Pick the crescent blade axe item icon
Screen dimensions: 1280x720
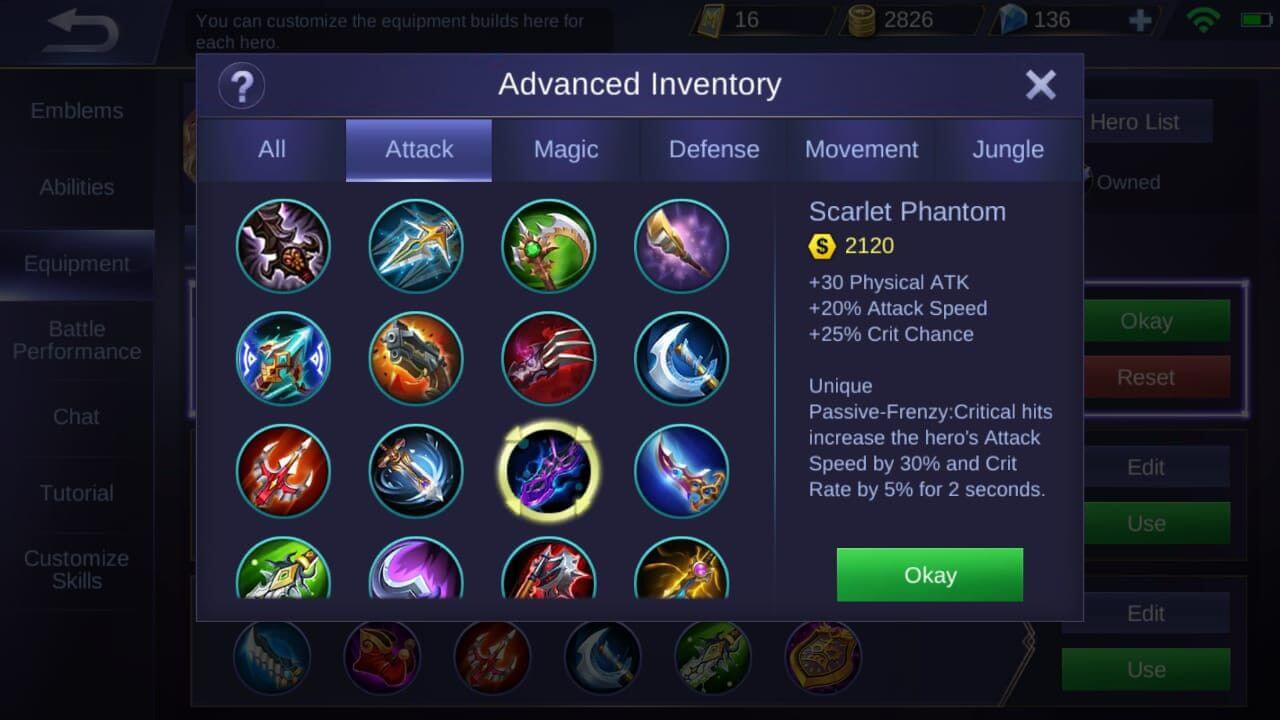pyautogui.click(x=682, y=358)
